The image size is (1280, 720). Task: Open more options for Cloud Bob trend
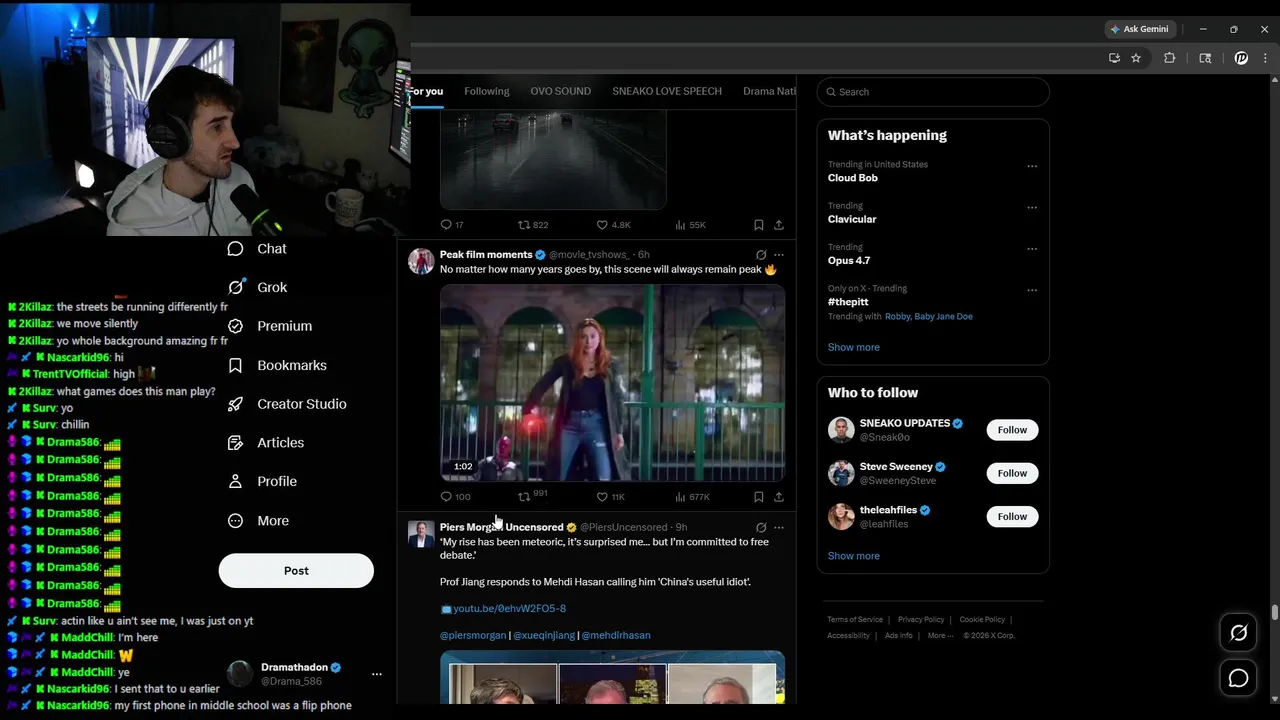tap(1032, 167)
